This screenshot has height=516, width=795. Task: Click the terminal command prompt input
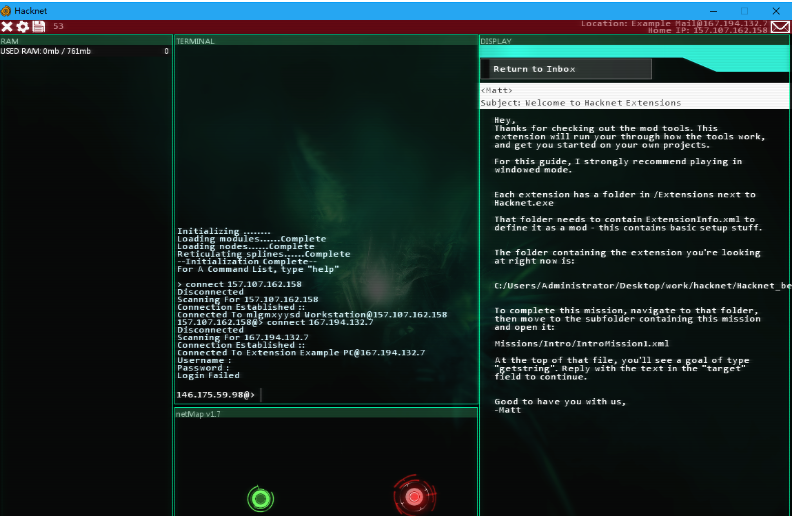[326, 395]
